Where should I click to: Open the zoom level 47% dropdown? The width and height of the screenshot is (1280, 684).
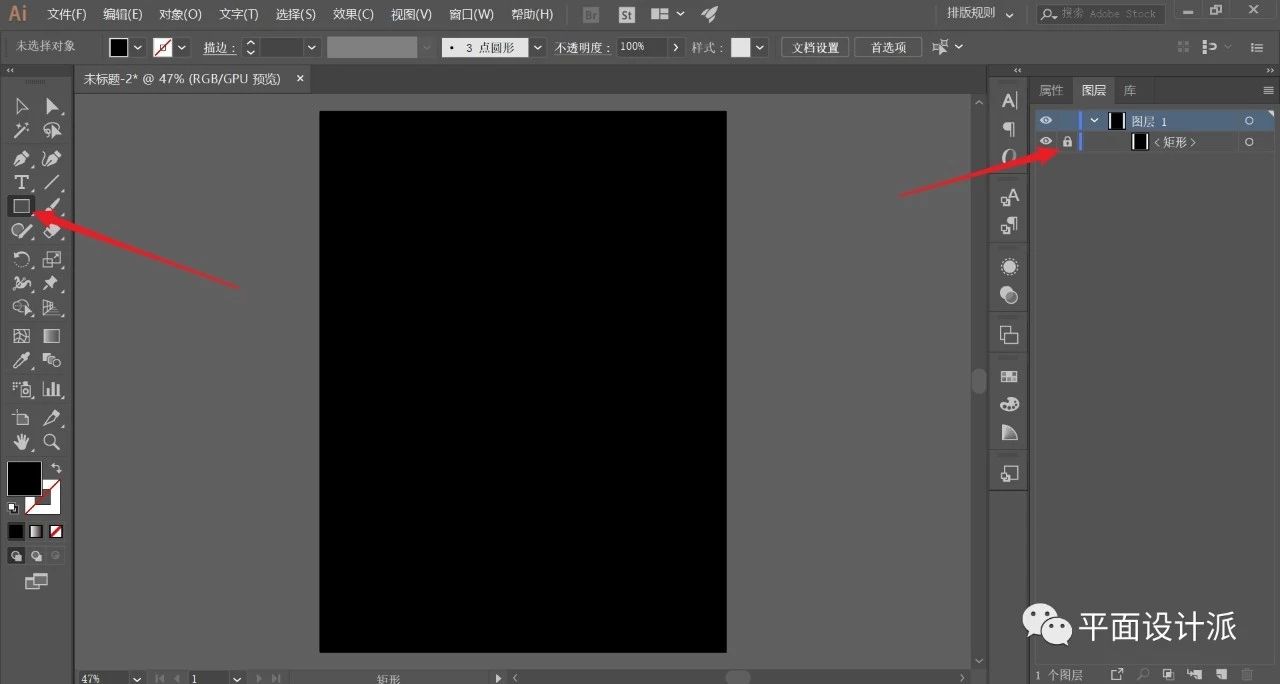point(137,678)
